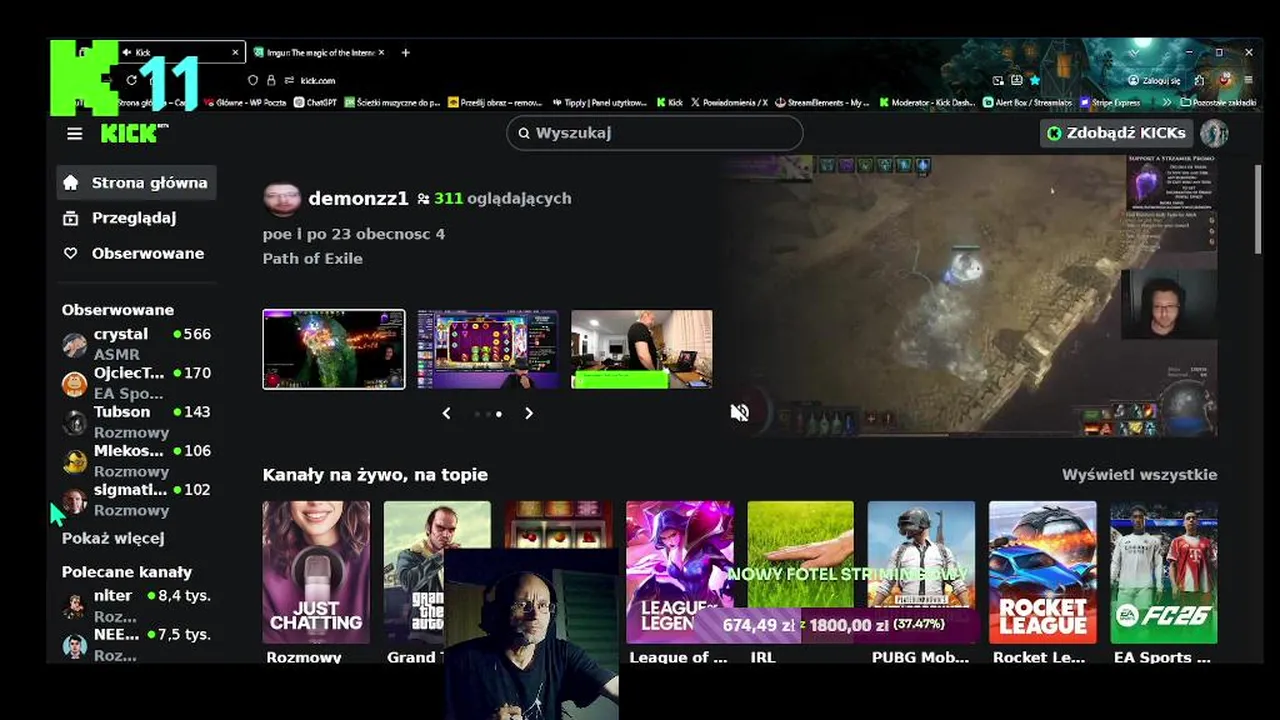Open the tab list dropdown arrow
Viewport: 1280px width, 720px height.
(x=1134, y=52)
